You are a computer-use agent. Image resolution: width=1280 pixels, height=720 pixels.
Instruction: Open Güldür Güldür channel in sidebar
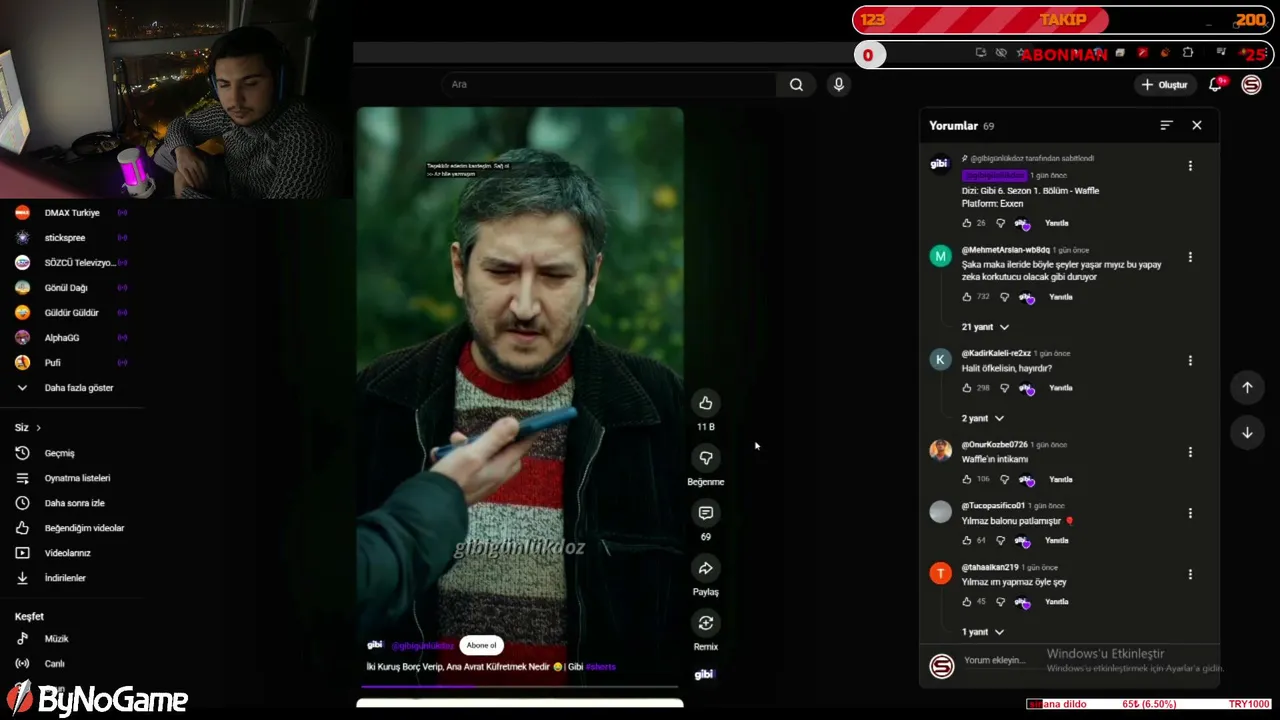pos(71,313)
